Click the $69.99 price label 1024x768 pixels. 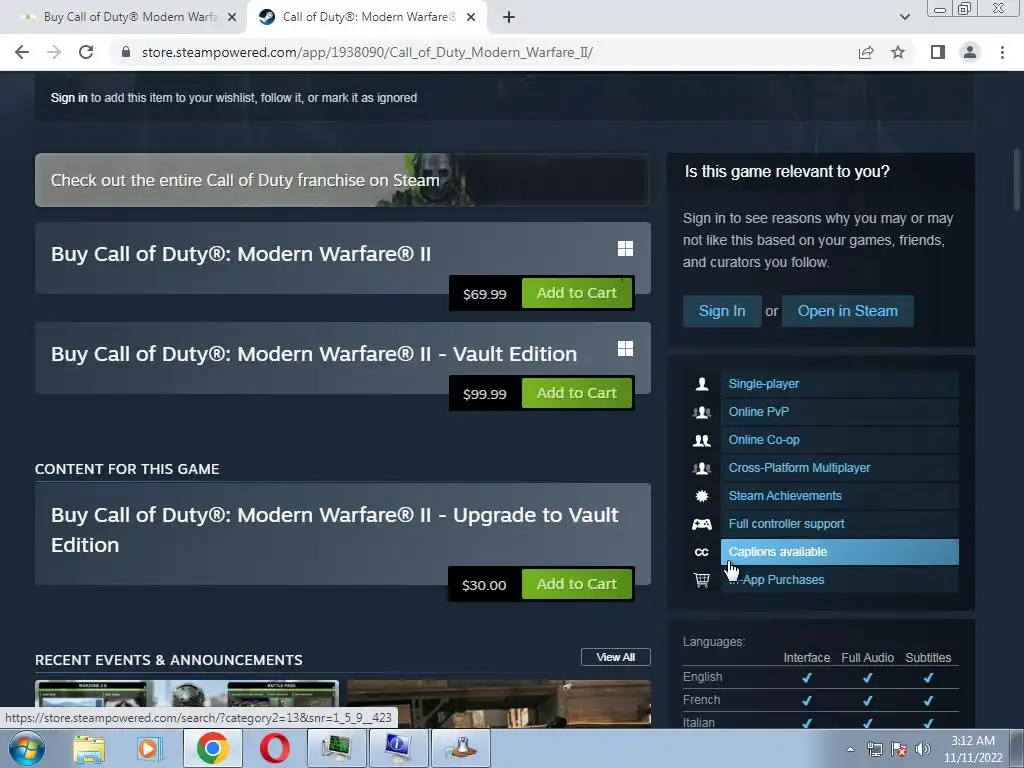click(x=485, y=294)
